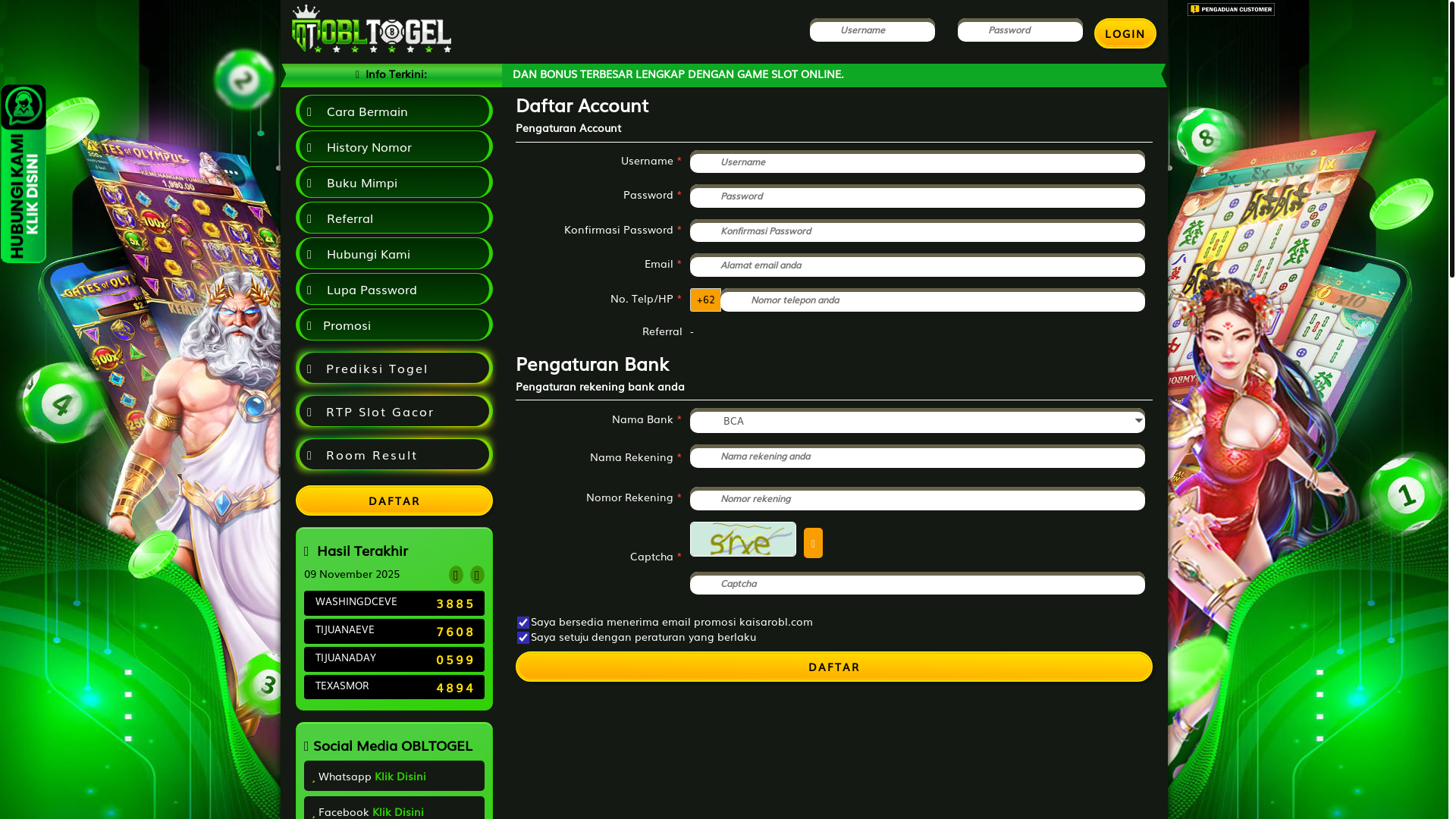Open Room Result menu item
The image size is (1456, 819).
(394, 454)
